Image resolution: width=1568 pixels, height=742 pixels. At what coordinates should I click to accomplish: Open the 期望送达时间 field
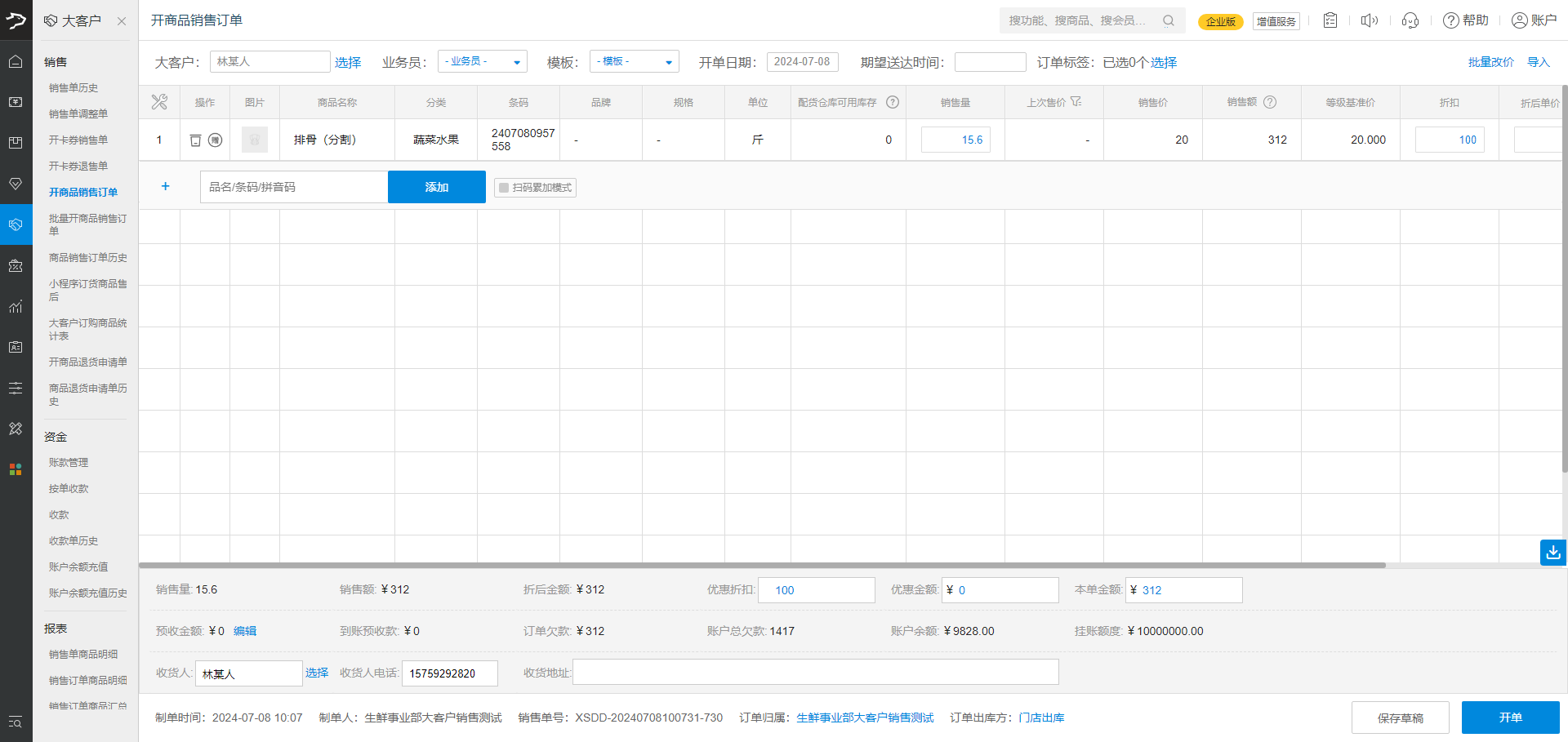pyautogui.click(x=991, y=62)
